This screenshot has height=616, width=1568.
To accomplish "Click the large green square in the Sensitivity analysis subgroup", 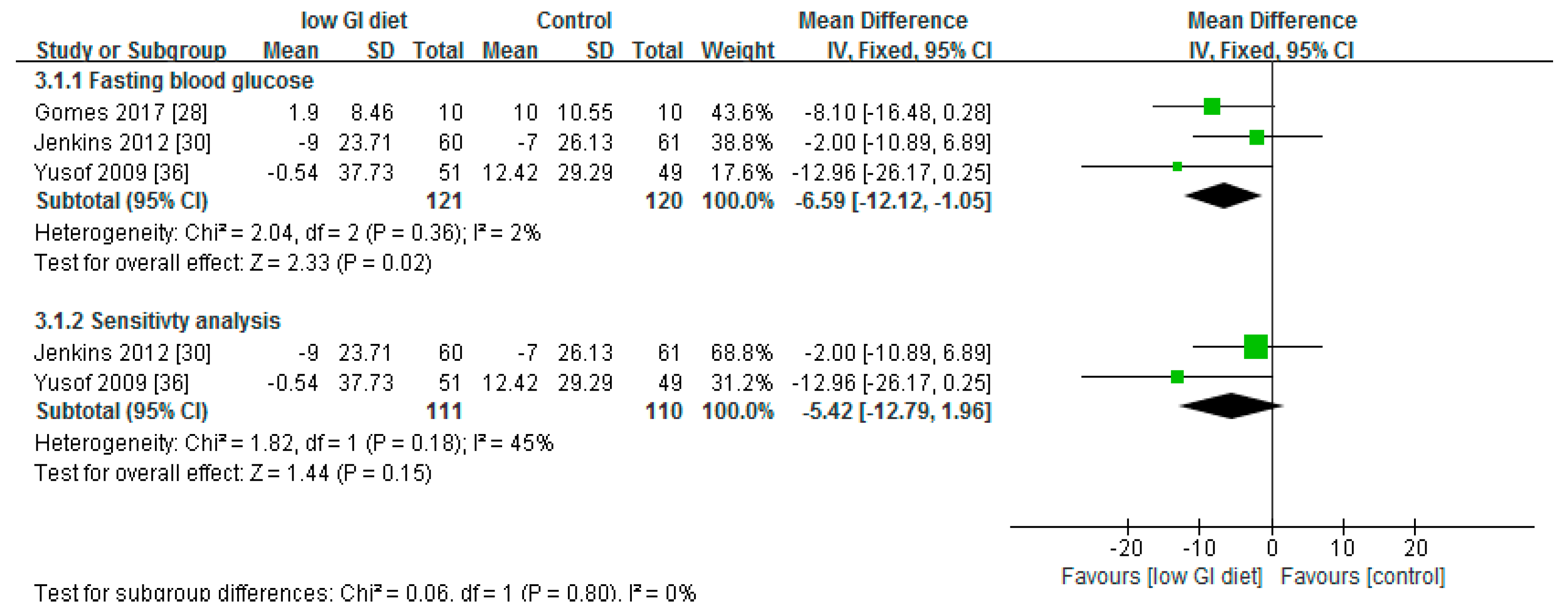I will click(1255, 347).
